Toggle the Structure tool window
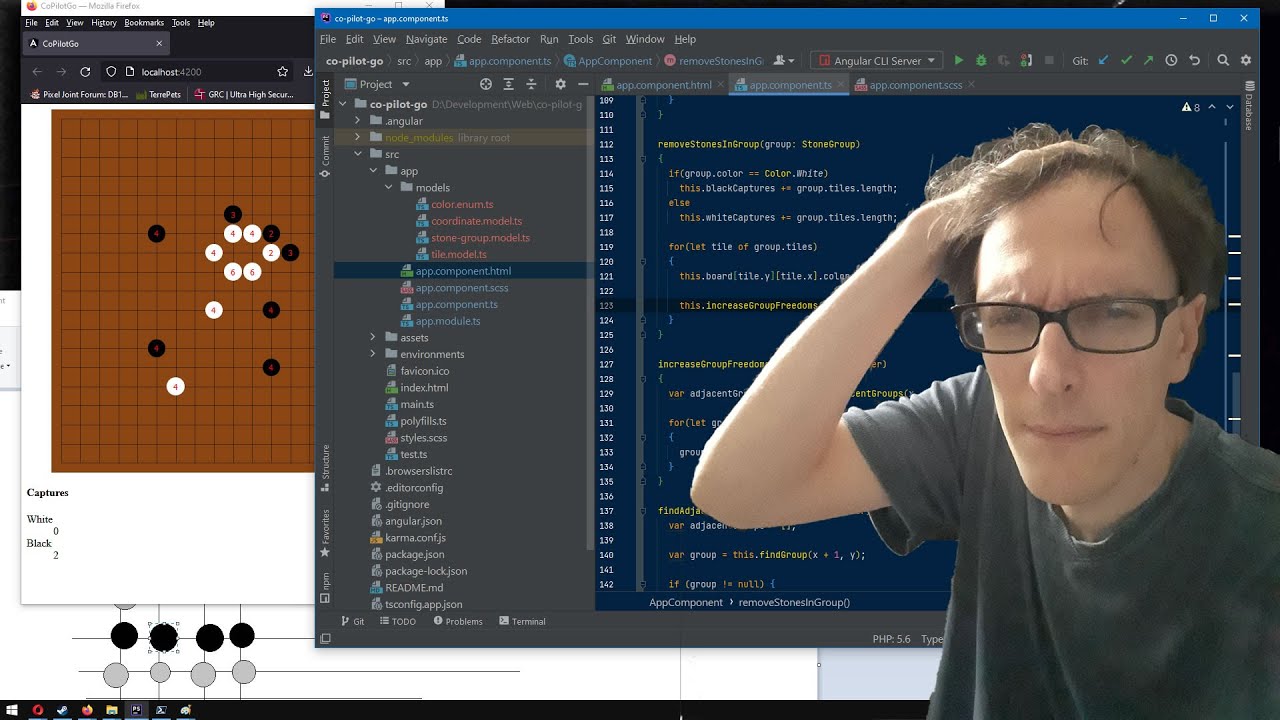This screenshot has height=720, width=1280. [x=325, y=467]
